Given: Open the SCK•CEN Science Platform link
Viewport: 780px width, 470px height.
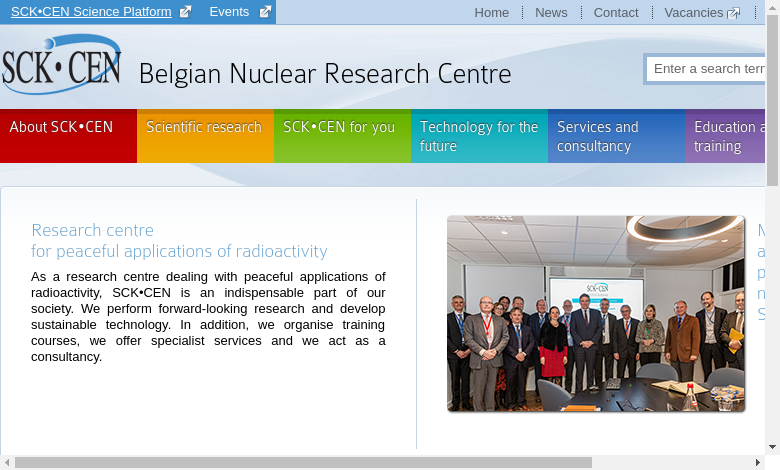Looking at the screenshot, I should pos(91,11).
